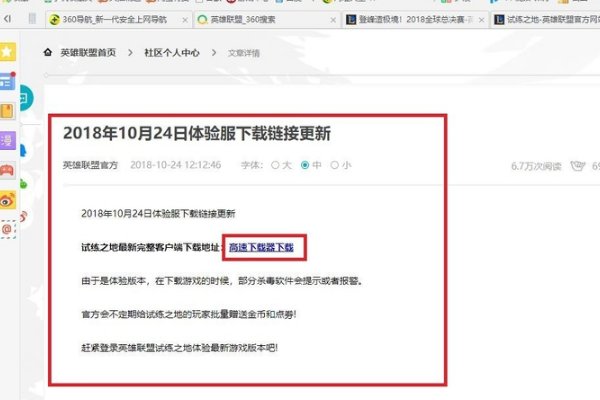Collapse the sidebar with the left arrow
Image resolution: width=600 pixels, height=400 pixels.
point(5,19)
